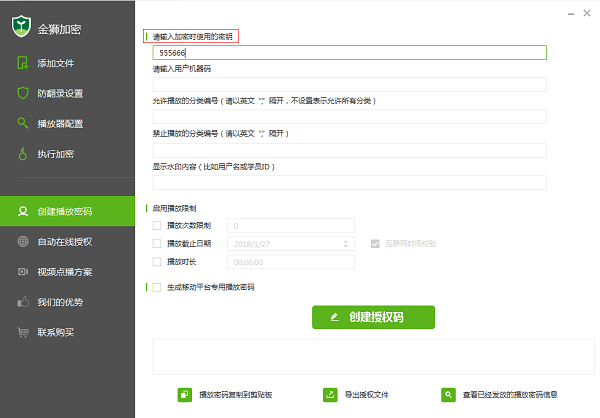This screenshot has width=600, height=418.
Task: Click the 防翻录设置 shield icon
Action: 23,93
